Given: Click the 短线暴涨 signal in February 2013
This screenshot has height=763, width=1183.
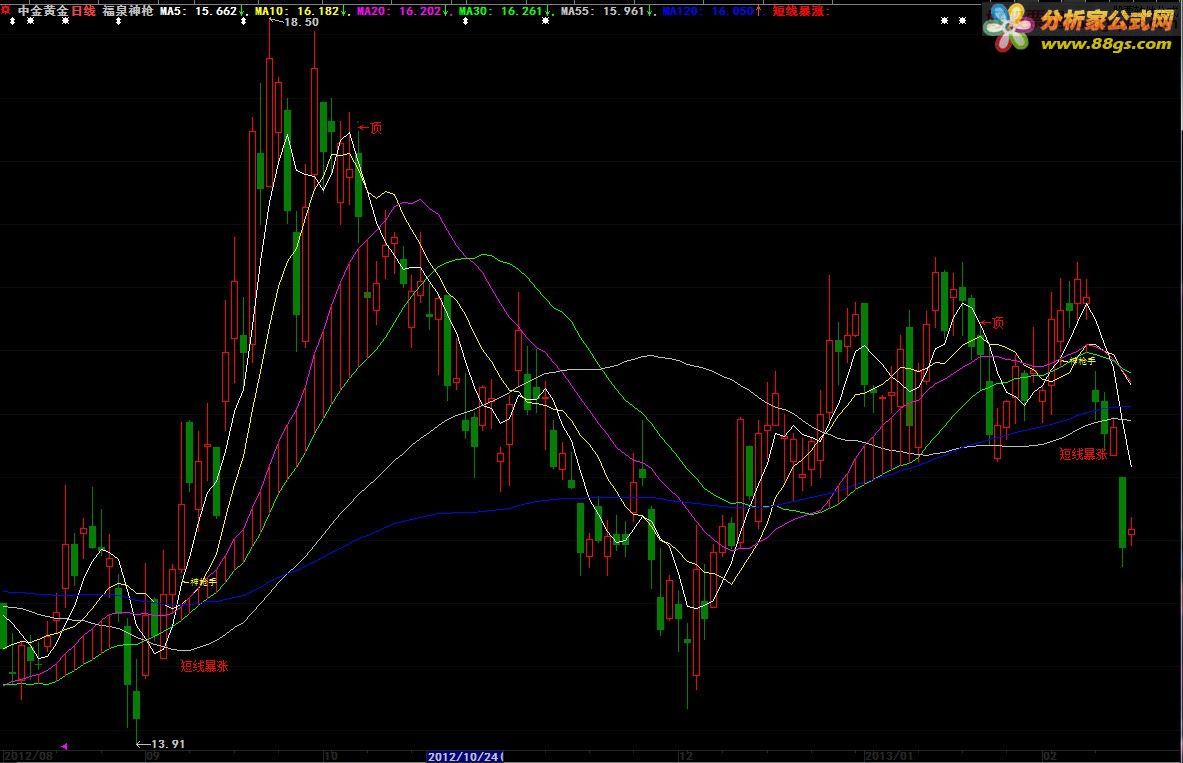Looking at the screenshot, I should point(1083,454).
